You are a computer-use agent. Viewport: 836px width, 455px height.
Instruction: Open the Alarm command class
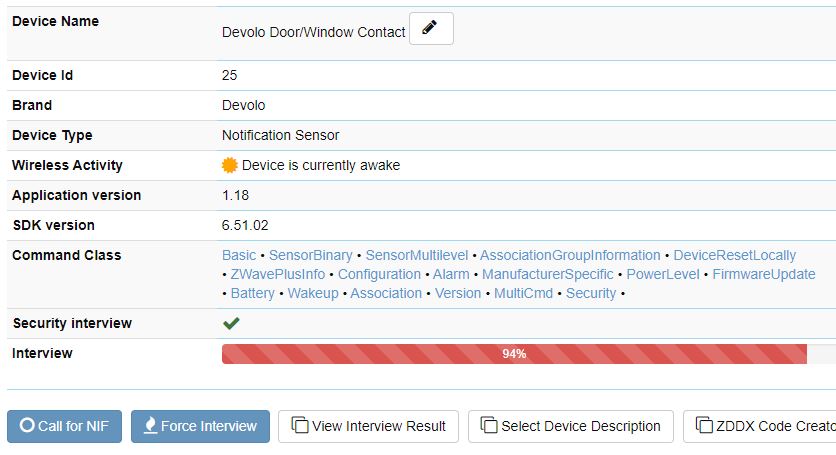coord(451,275)
